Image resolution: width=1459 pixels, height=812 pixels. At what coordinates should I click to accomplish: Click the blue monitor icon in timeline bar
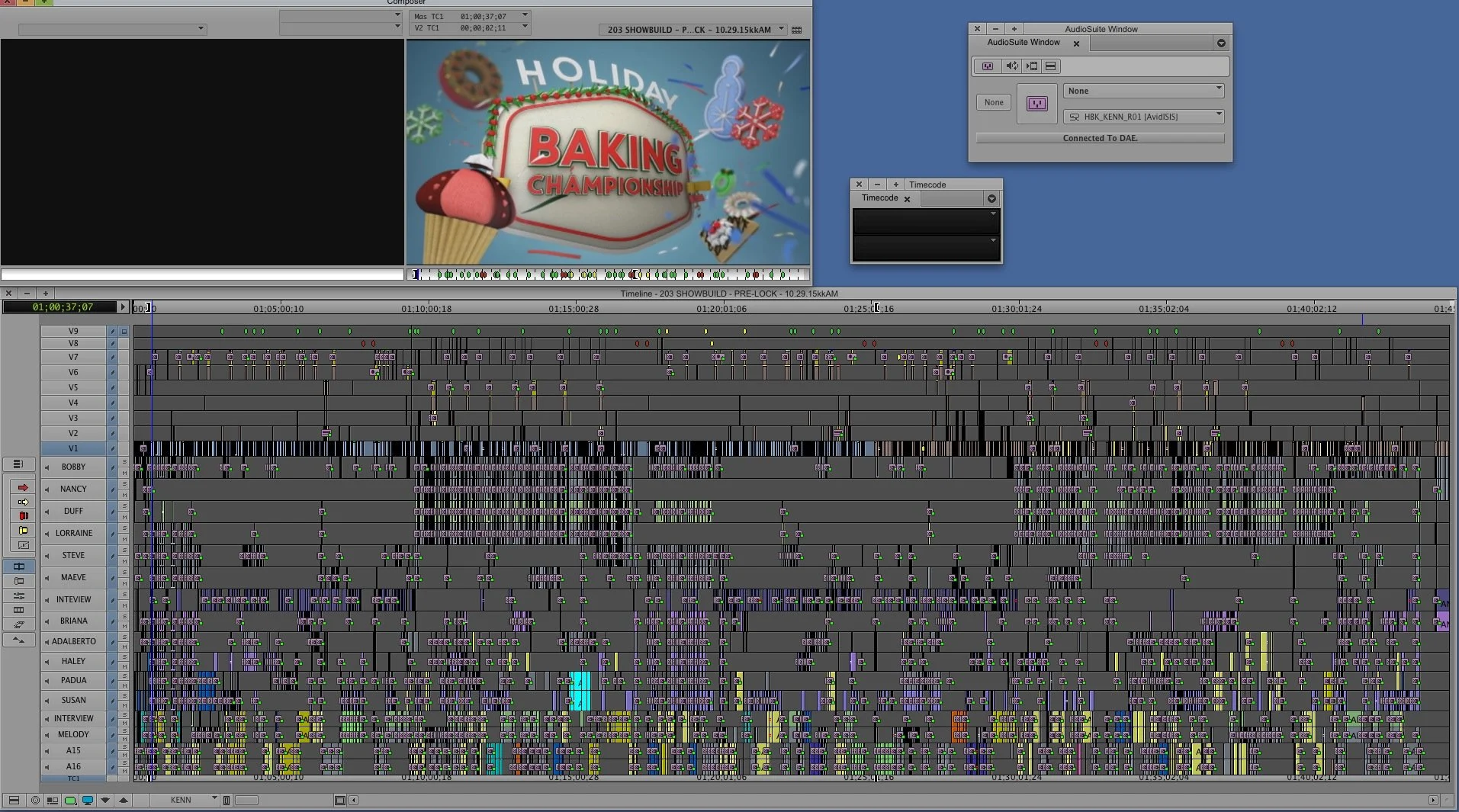pyautogui.click(x=88, y=800)
